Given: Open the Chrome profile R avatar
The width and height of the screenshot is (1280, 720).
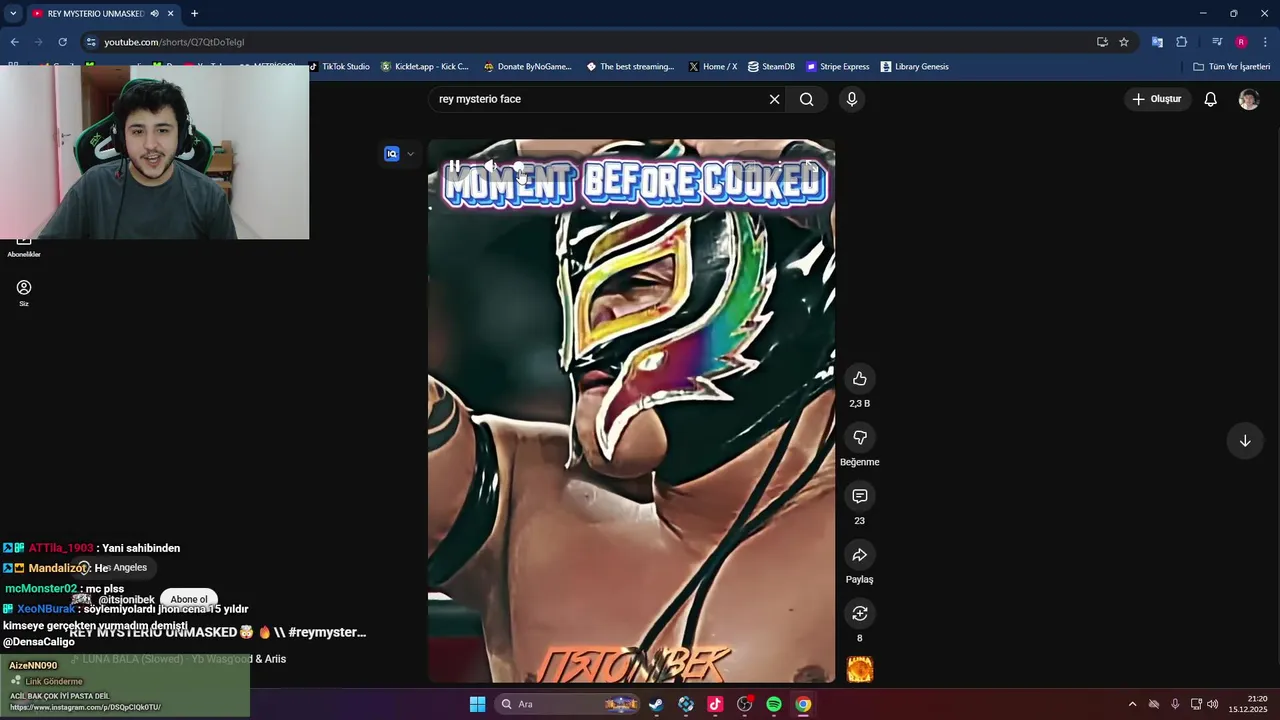Looking at the screenshot, I should coord(1241,42).
